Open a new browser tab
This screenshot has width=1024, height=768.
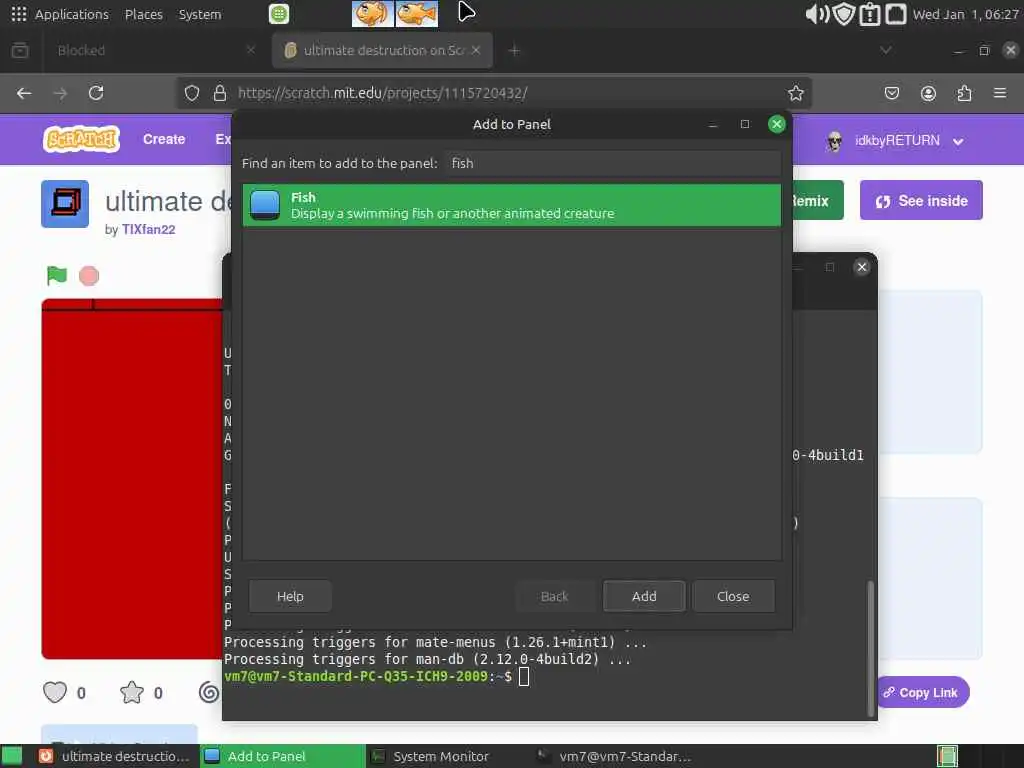[515, 50]
